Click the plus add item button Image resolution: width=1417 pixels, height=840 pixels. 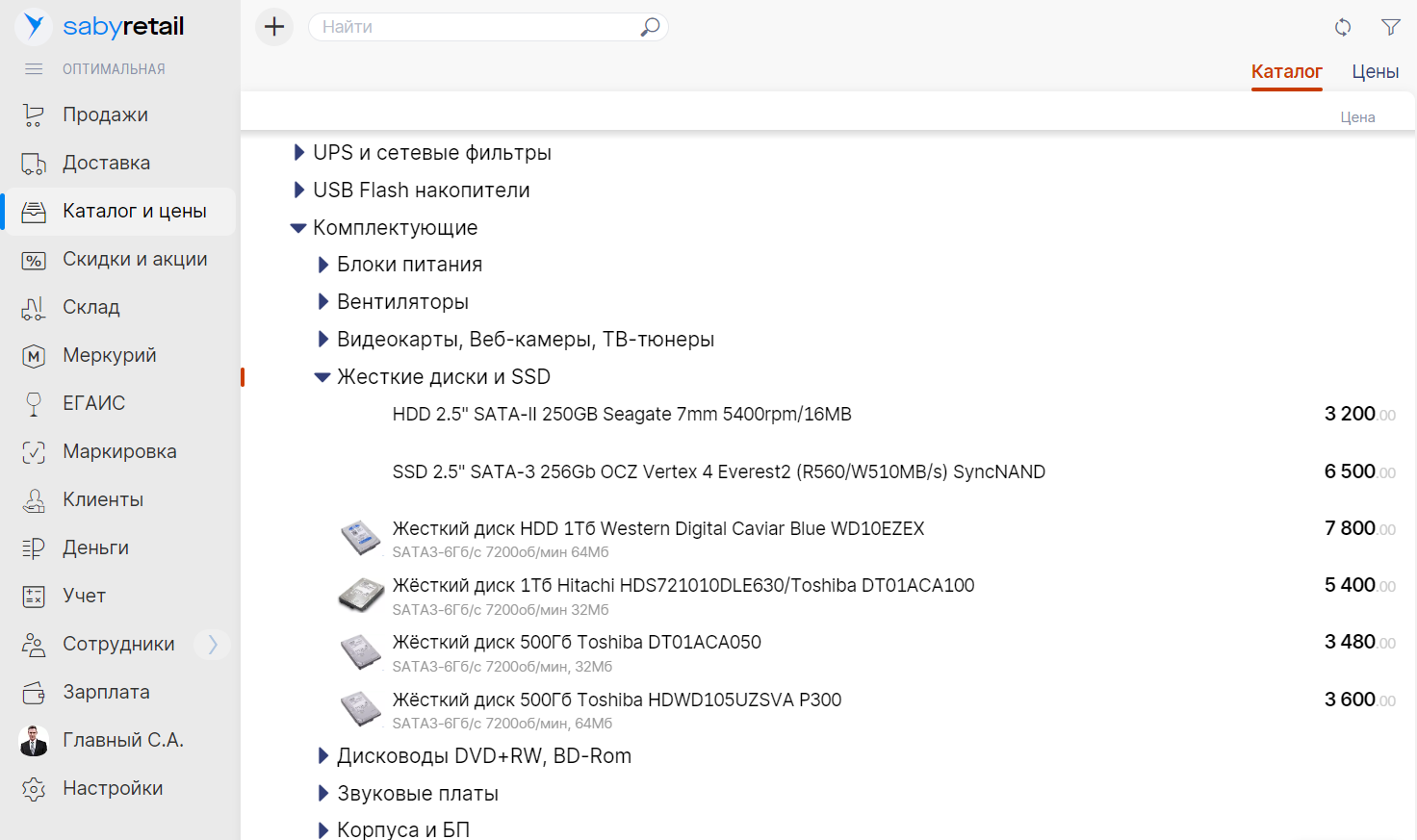pyautogui.click(x=274, y=26)
